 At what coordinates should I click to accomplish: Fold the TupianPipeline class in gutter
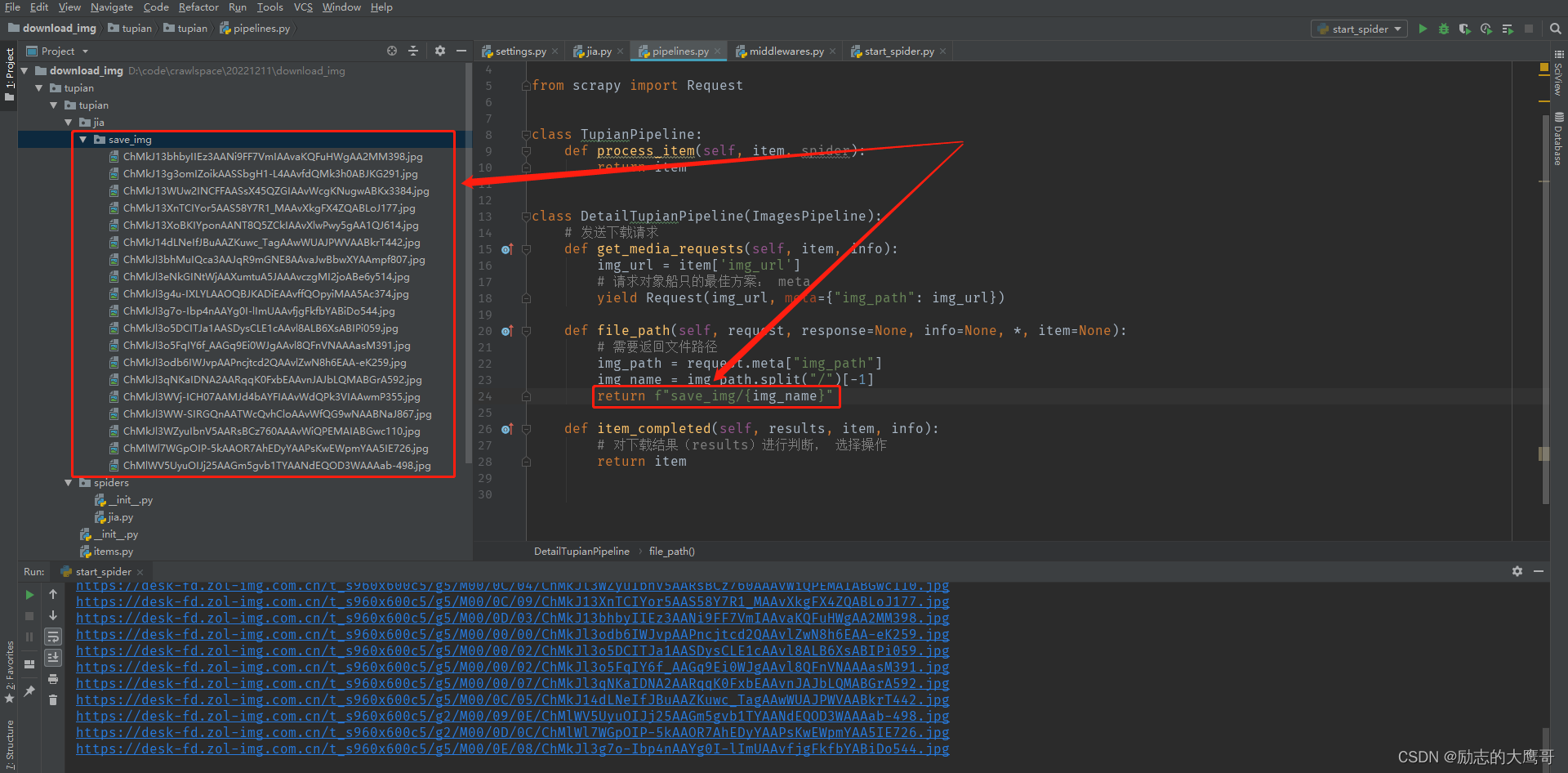click(x=526, y=135)
